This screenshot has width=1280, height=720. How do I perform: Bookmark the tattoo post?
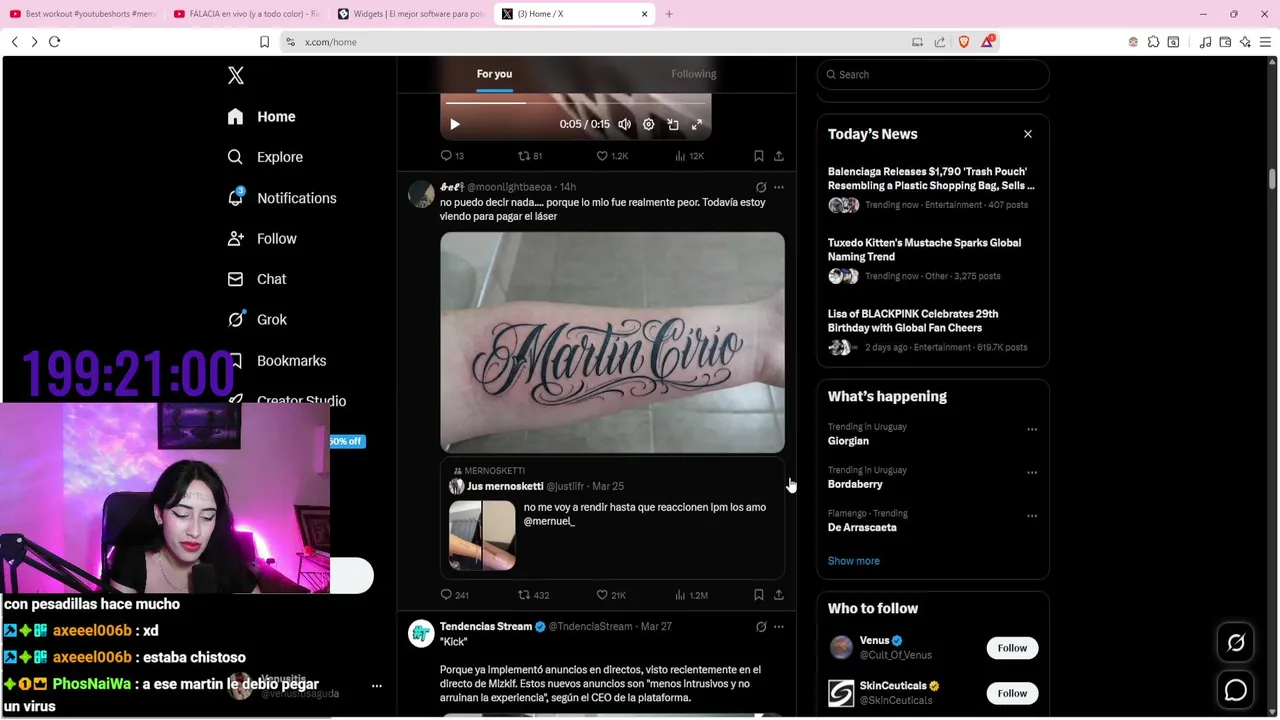pyautogui.click(x=759, y=595)
